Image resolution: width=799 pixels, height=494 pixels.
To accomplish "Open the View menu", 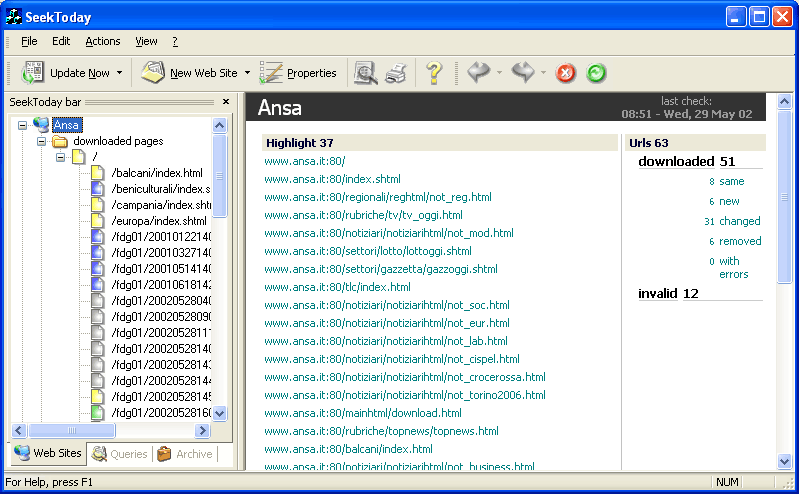I will tap(146, 41).
